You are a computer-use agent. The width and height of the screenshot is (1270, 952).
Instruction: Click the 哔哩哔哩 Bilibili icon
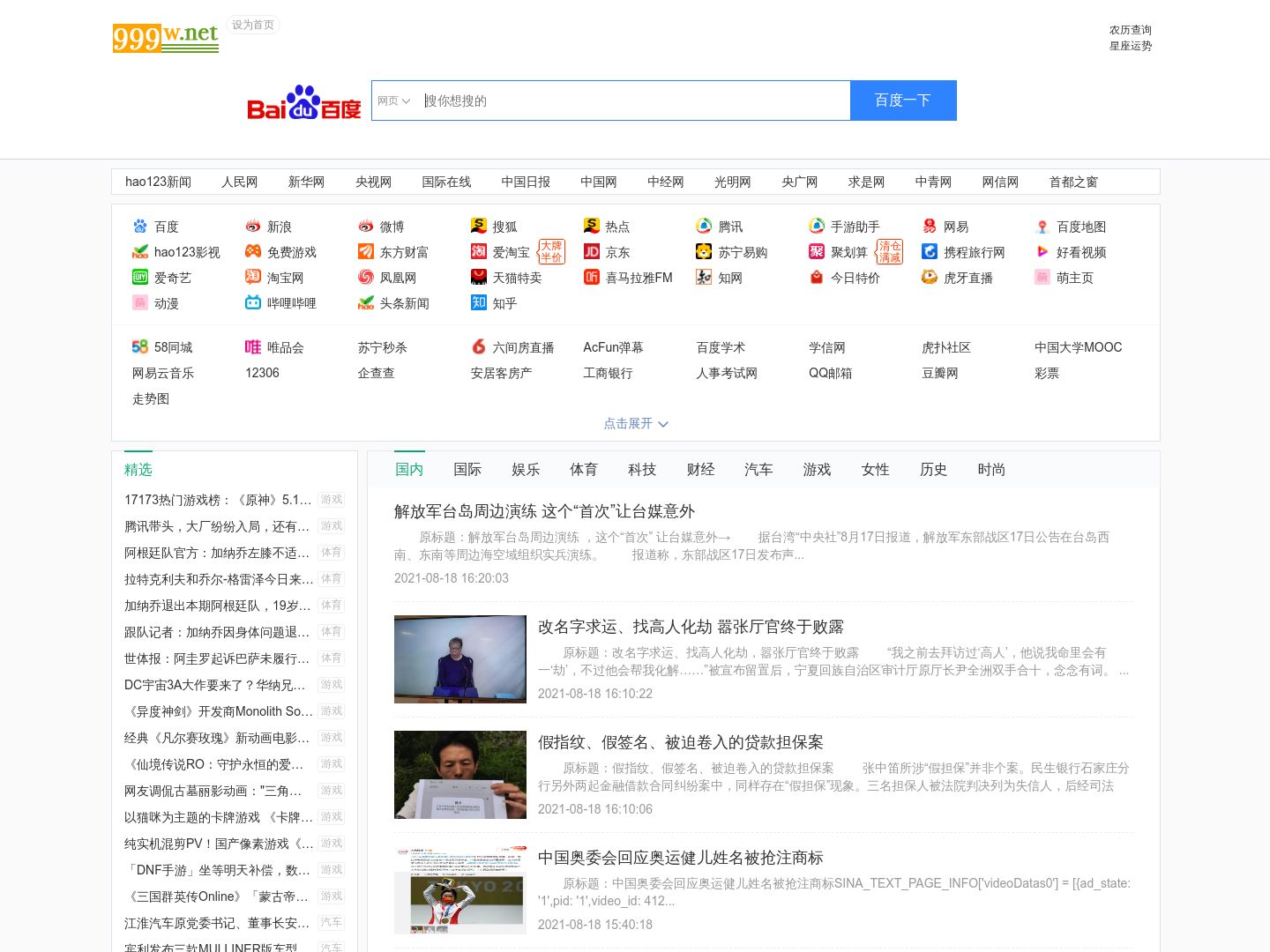click(253, 303)
